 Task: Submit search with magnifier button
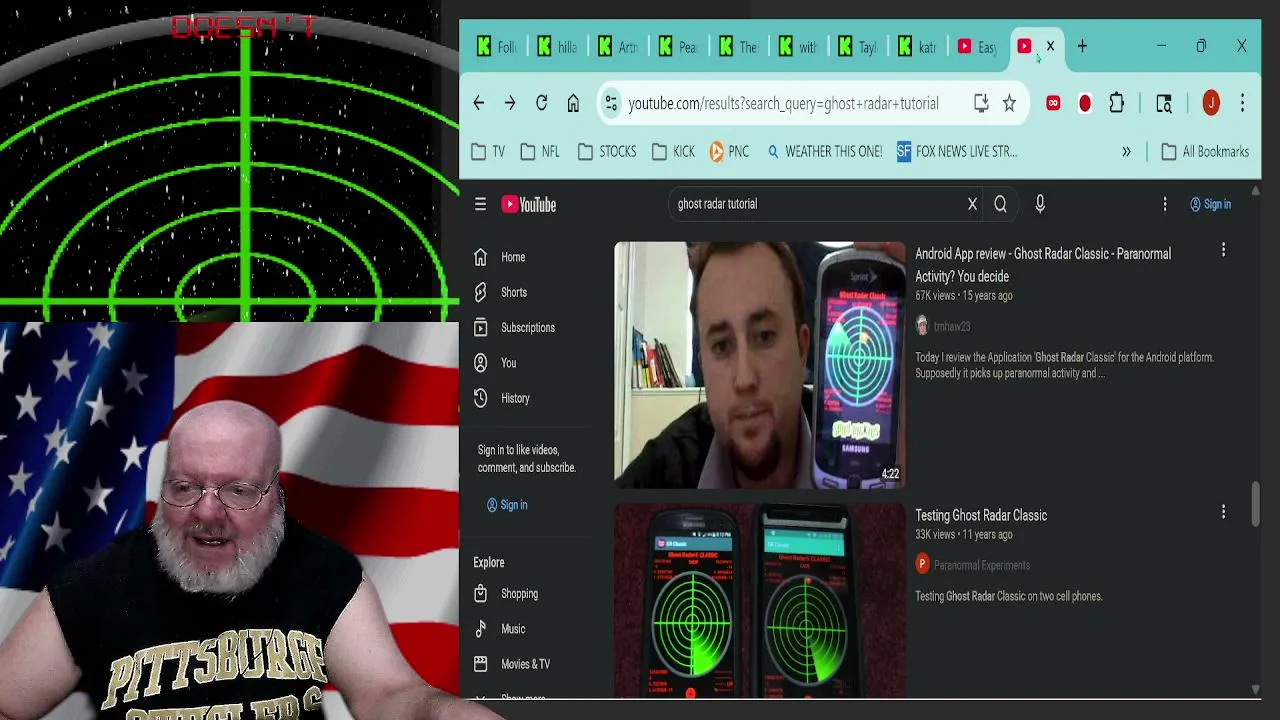point(1000,204)
